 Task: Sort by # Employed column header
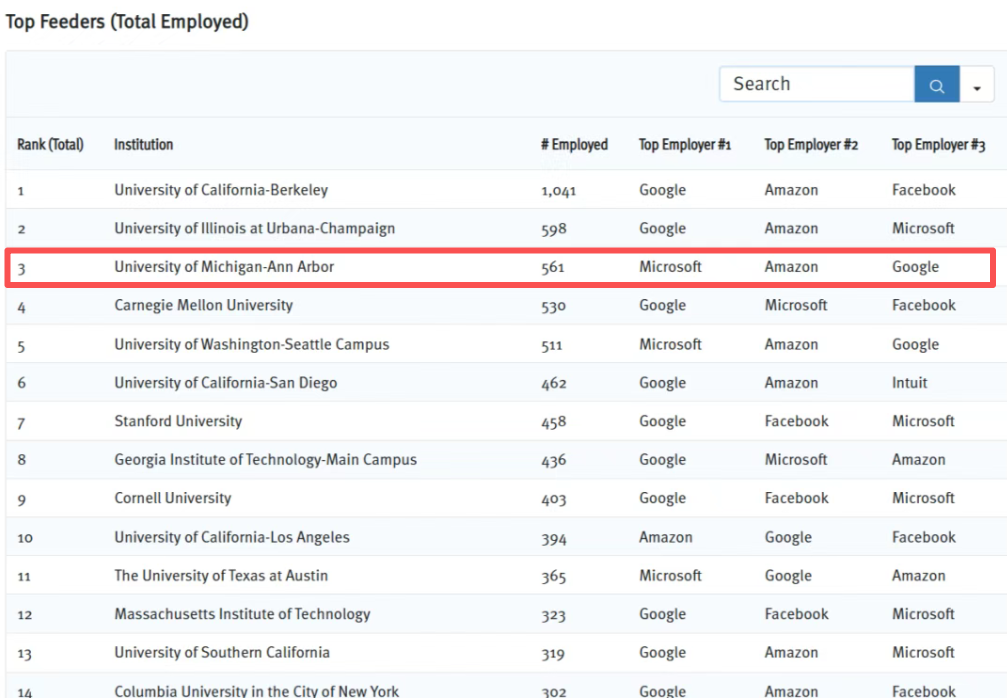tap(574, 145)
